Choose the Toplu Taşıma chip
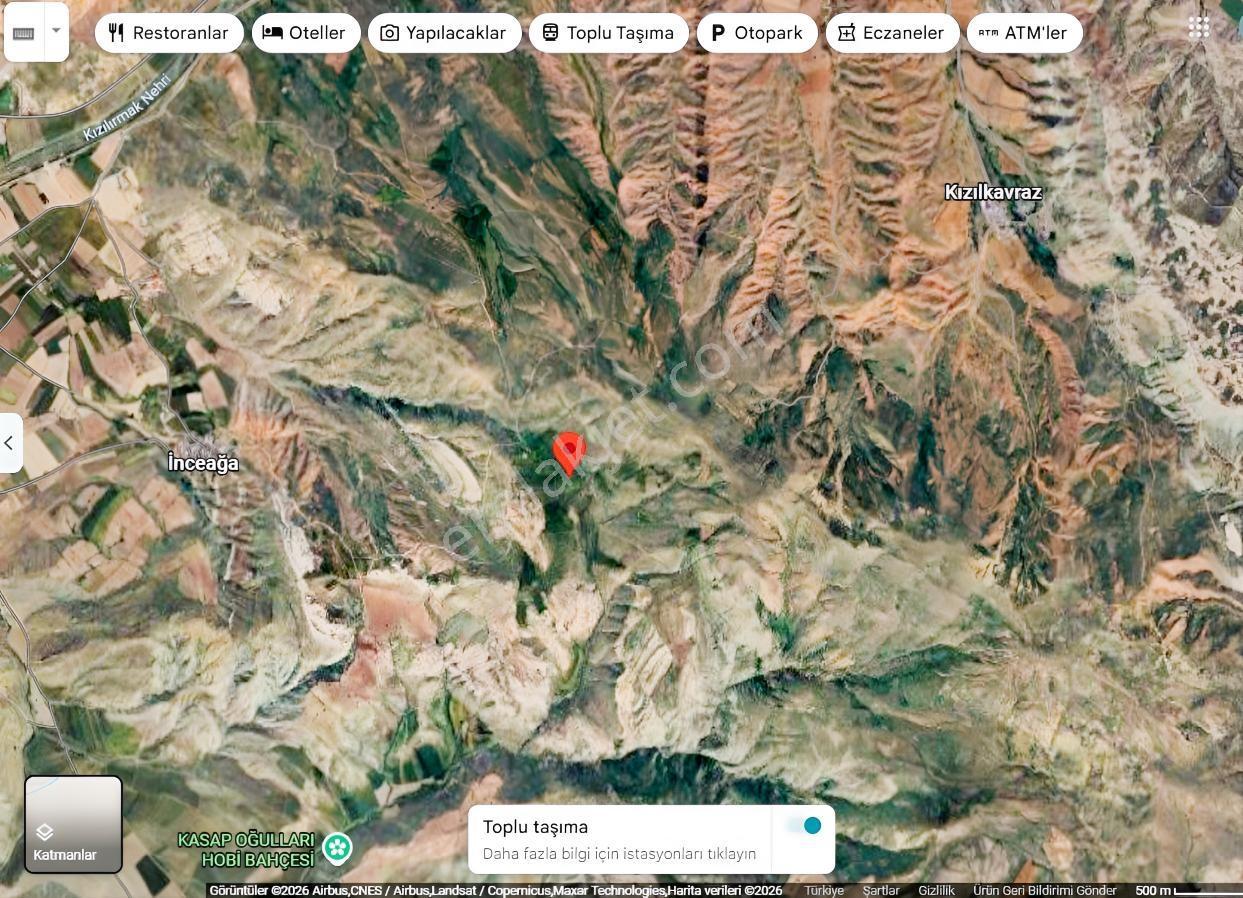 pos(608,33)
